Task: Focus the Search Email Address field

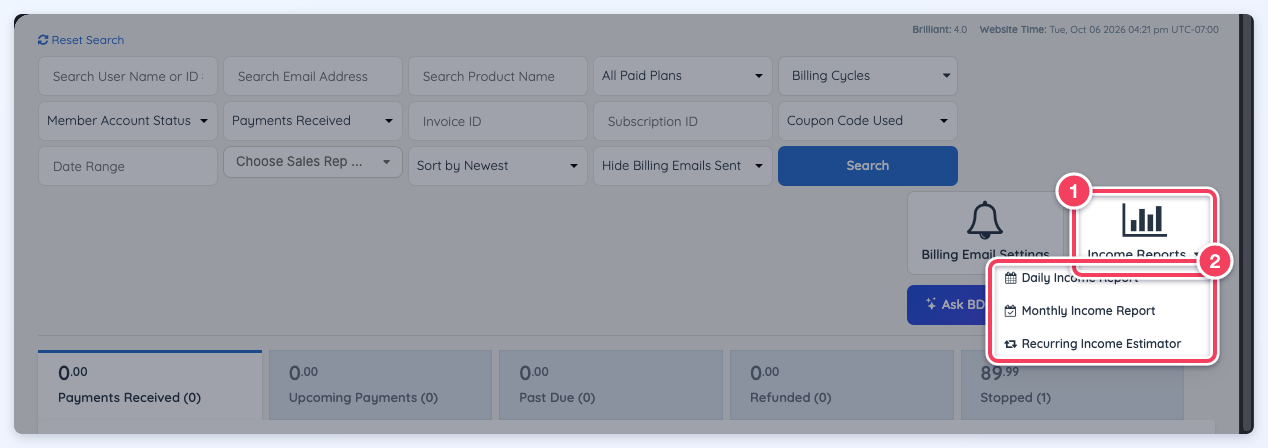Action: 313,76
